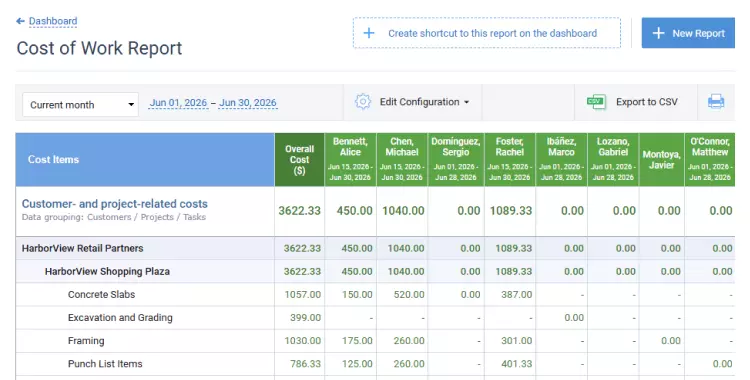Click Foster's summary total 1089.33 in top row

tap(511, 211)
